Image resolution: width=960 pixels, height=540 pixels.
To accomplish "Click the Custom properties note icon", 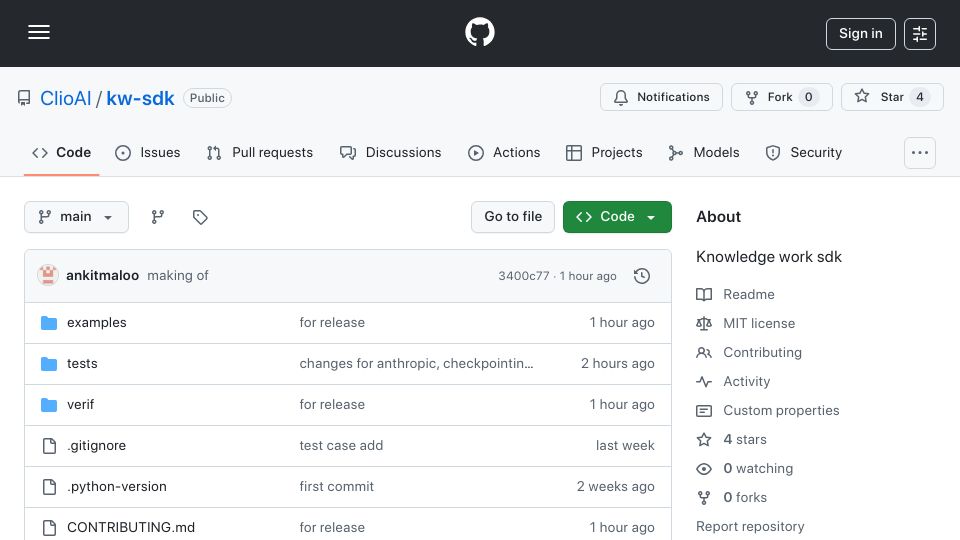I will 704,411.
